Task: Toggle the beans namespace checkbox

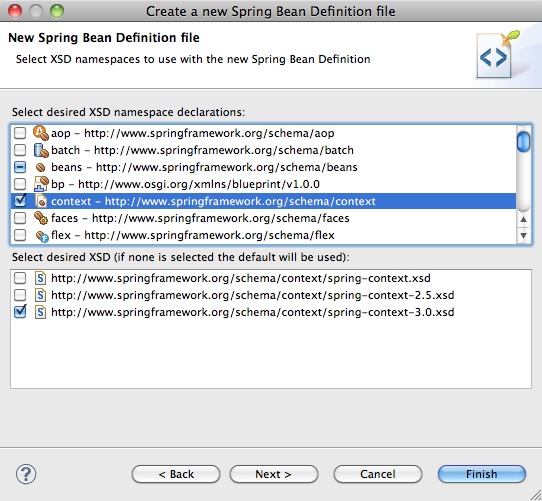Action: coord(20,167)
